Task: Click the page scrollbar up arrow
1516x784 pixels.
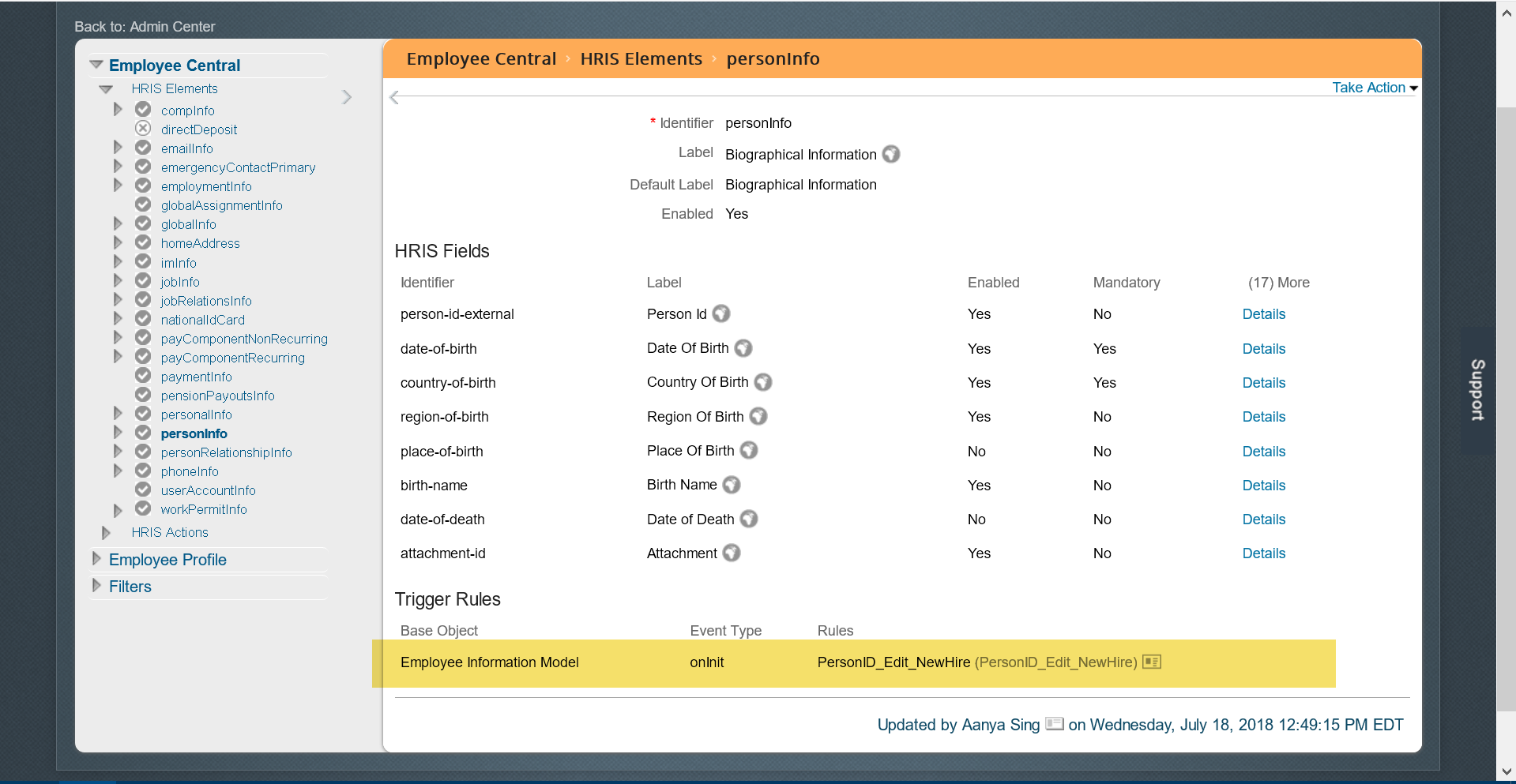Action: 1506,13
